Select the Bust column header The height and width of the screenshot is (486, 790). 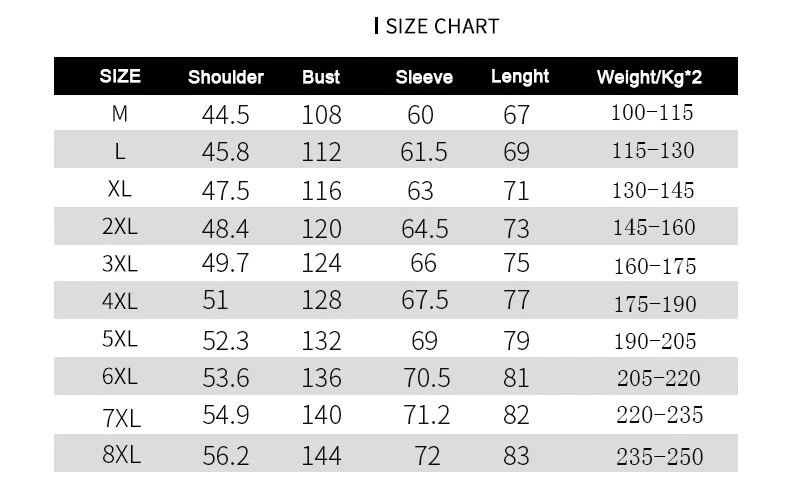click(x=321, y=77)
